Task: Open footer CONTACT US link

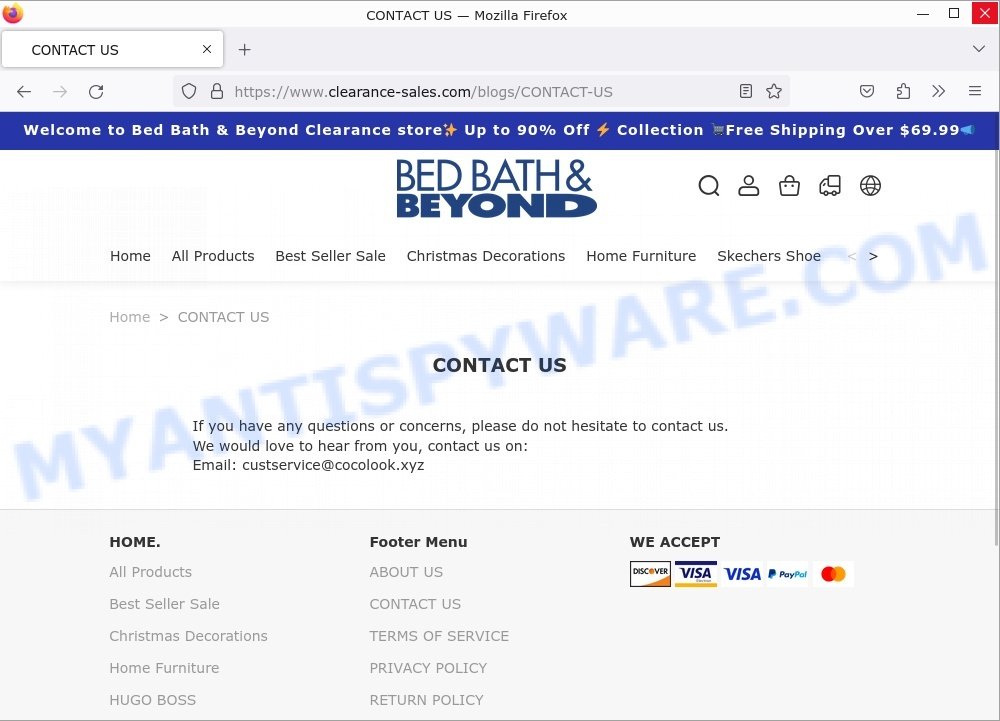Action: tap(415, 604)
